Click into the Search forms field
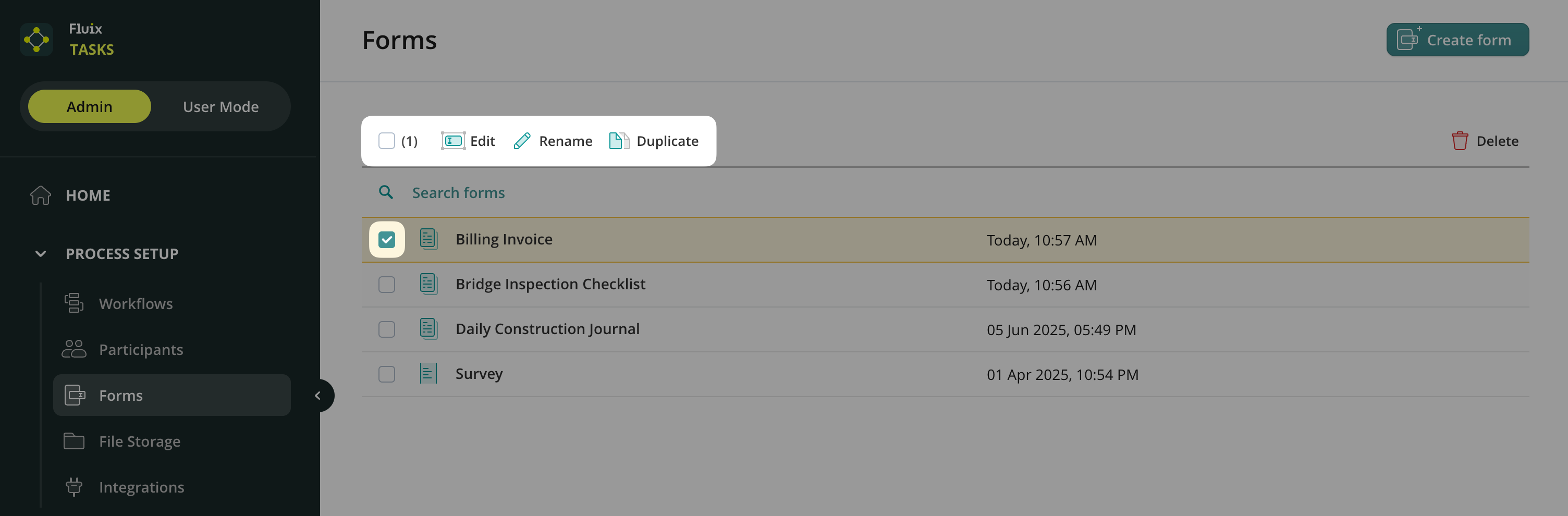 [609, 193]
